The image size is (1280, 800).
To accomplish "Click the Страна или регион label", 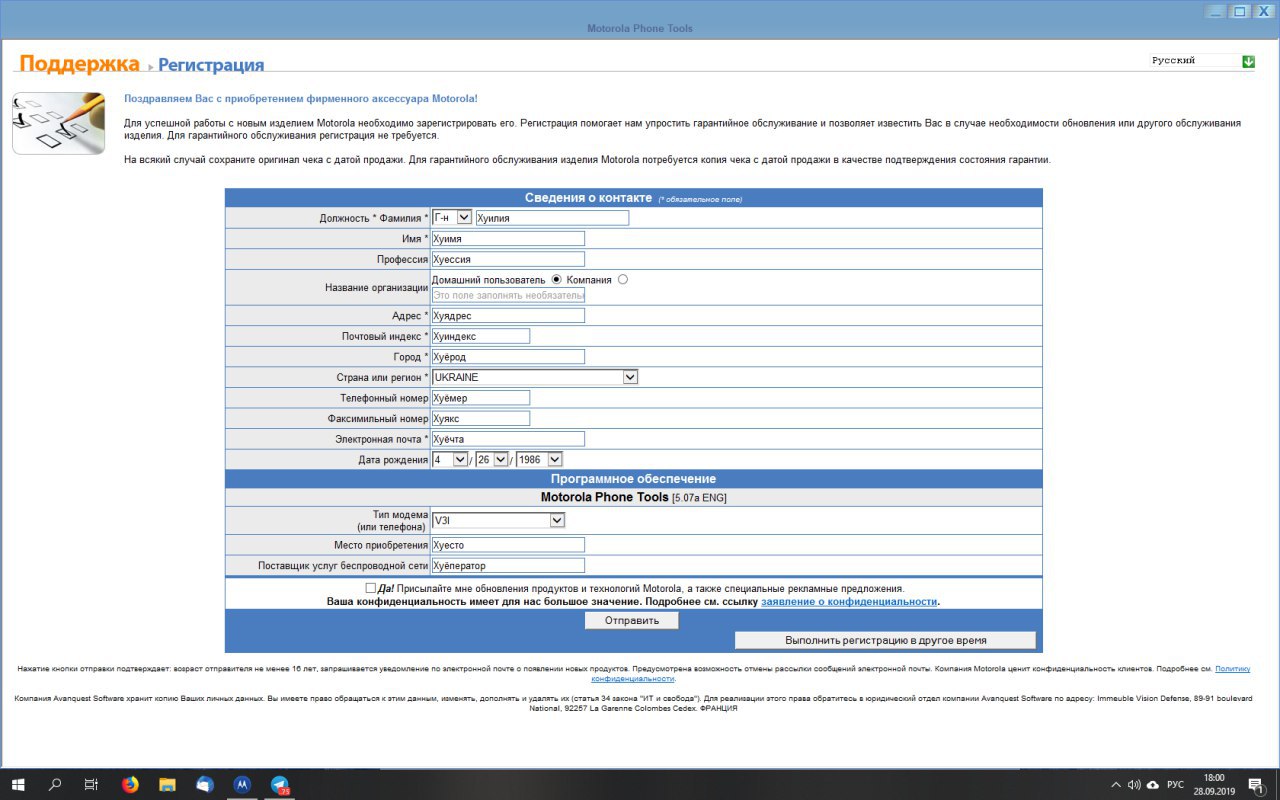I will click(x=382, y=378).
